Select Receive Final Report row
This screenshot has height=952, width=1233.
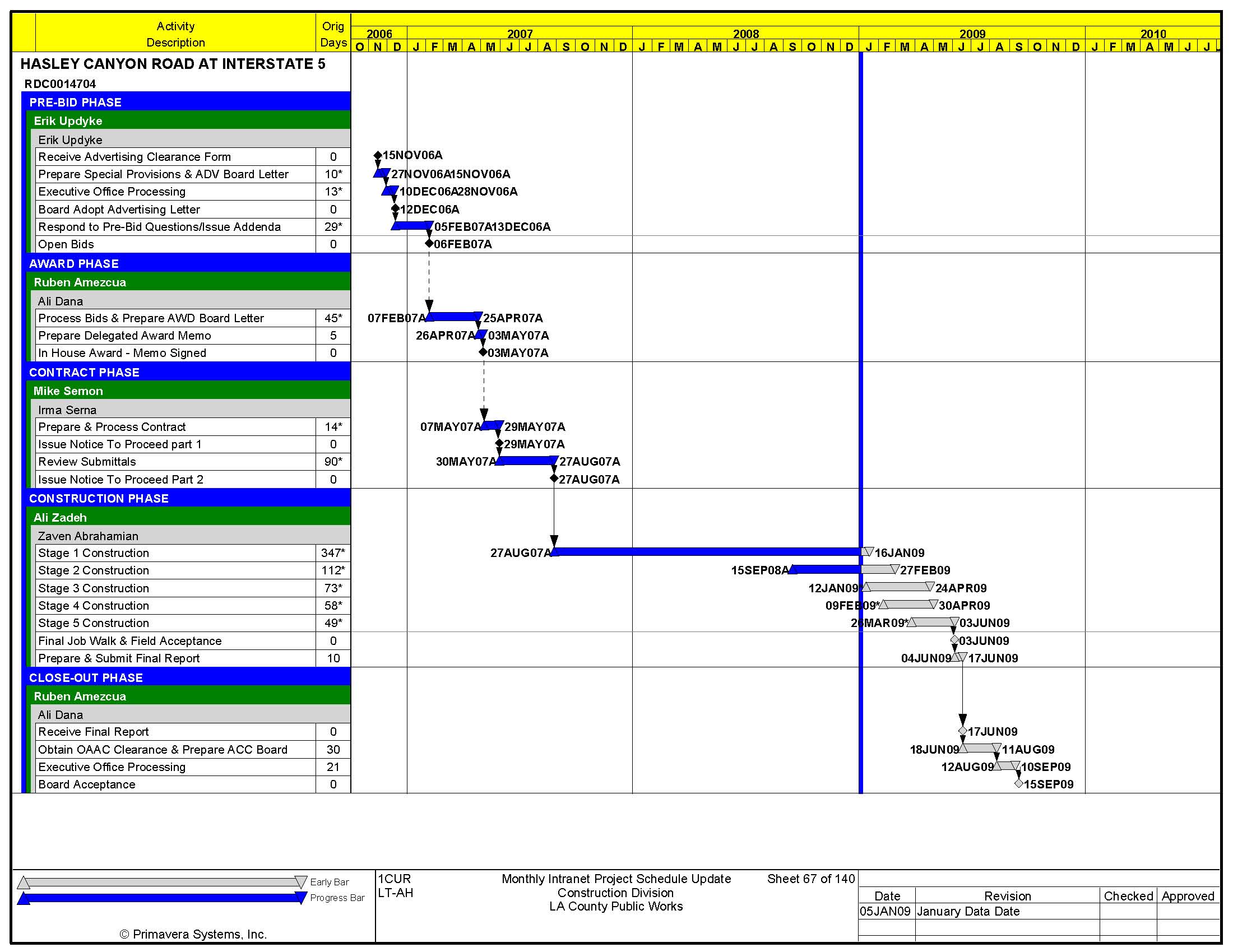coord(193,732)
